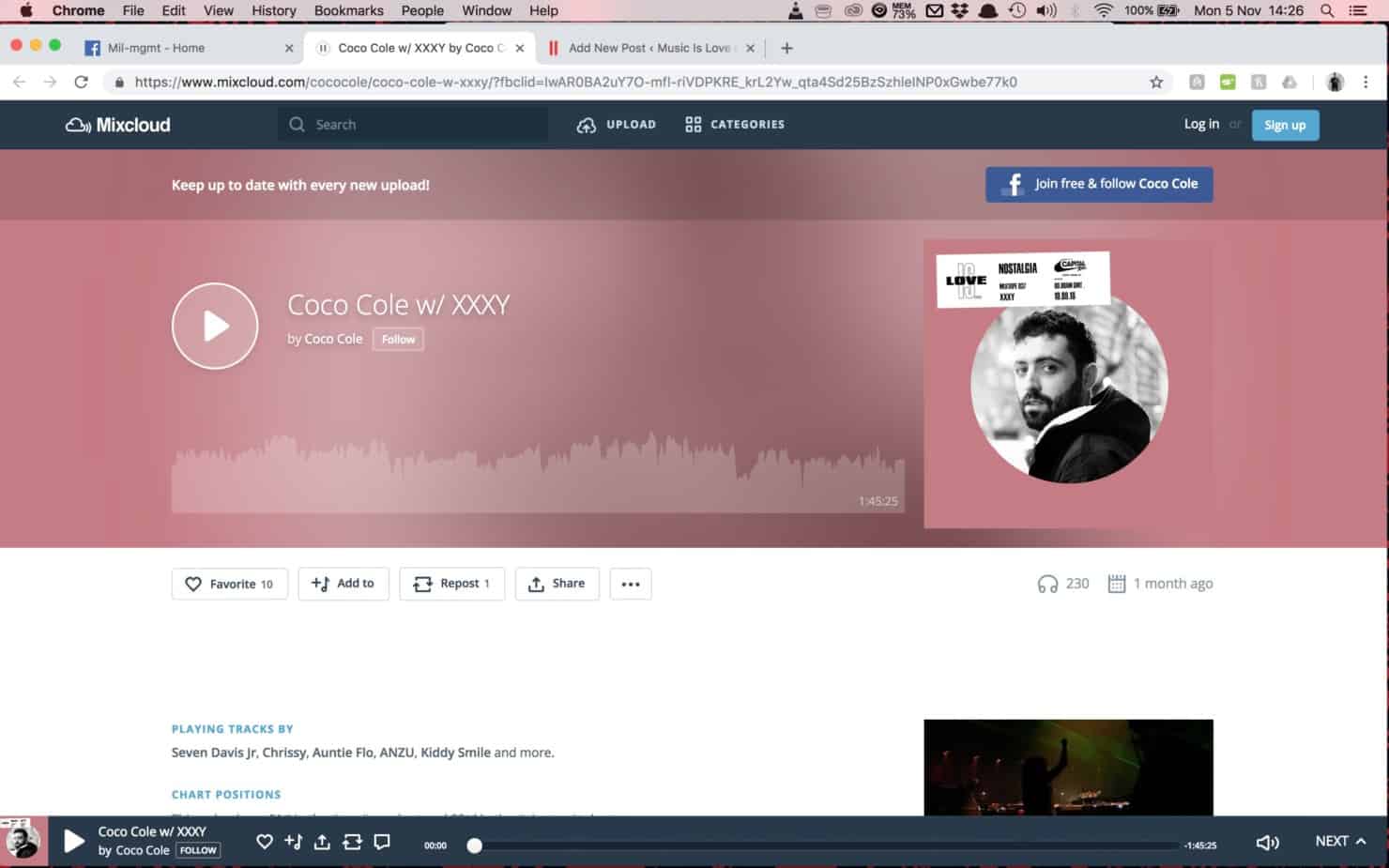Screen dimensions: 1389x868
Task: Open Auntie Flo artist link
Action: (x=343, y=753)
